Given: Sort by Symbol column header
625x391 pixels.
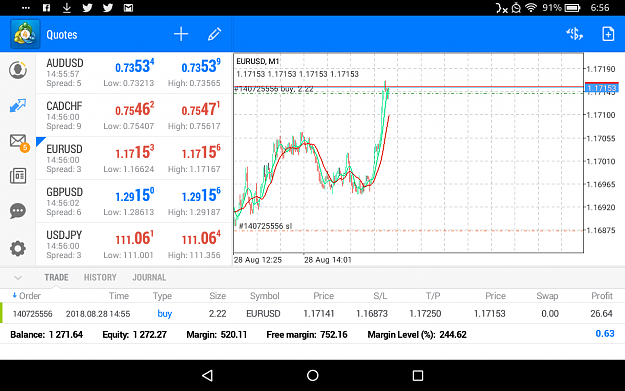Looking at the screenshot, I should pyautogui.click(x=264, y=296).
